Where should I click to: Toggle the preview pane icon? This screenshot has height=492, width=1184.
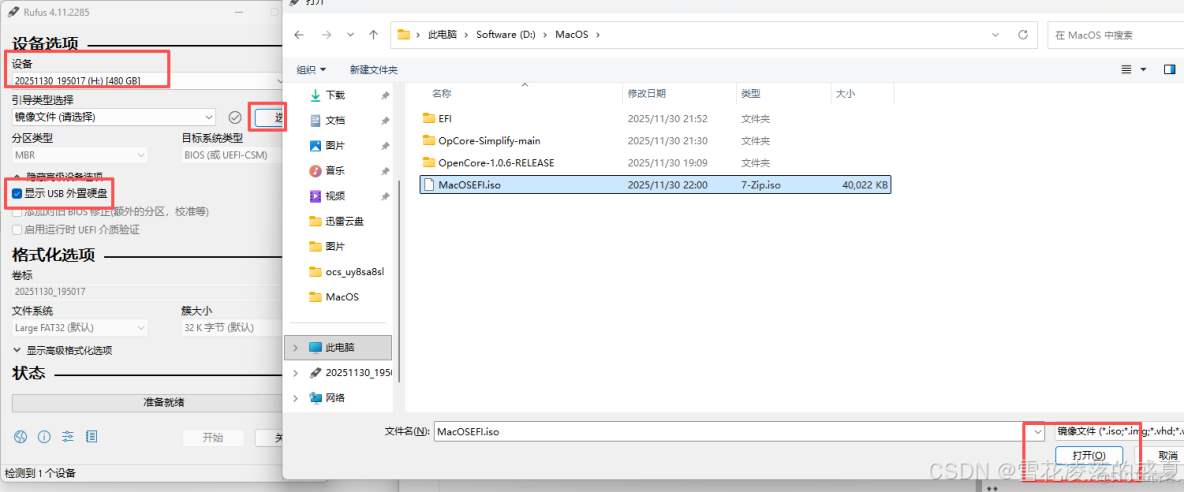[x=1170, y=69]
